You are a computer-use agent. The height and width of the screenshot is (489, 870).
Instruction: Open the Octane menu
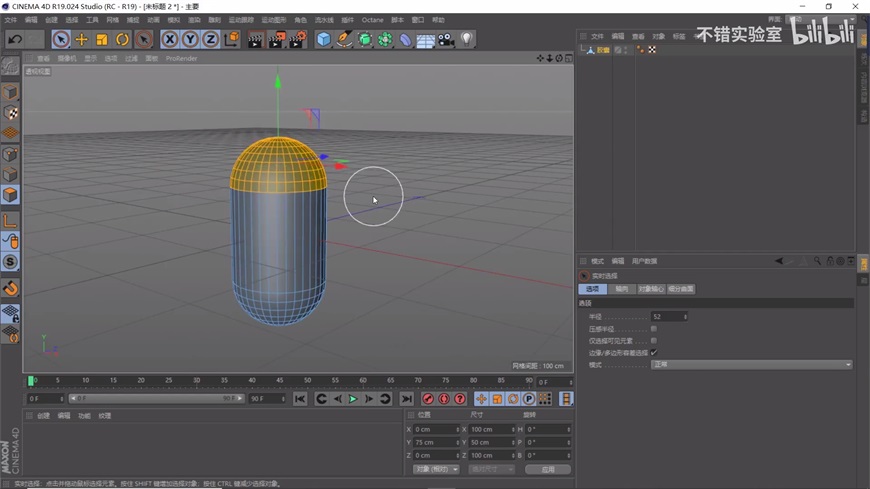tap(372, 20)
